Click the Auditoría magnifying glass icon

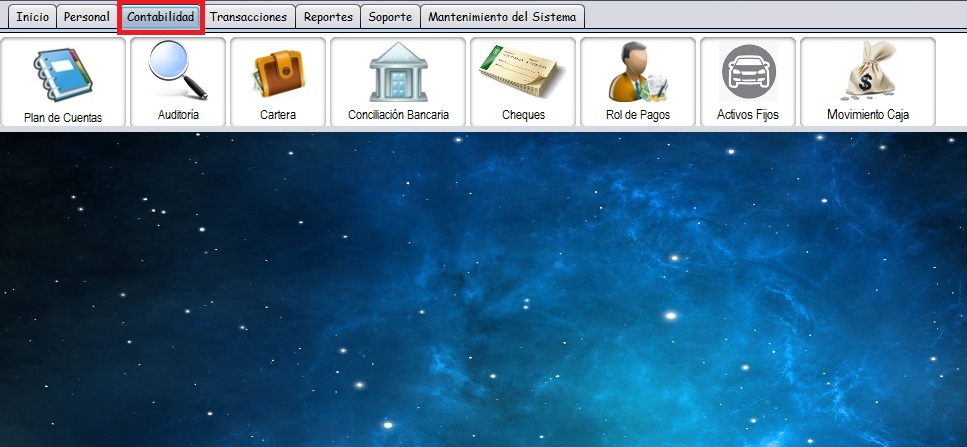click(x=179, y=70)
